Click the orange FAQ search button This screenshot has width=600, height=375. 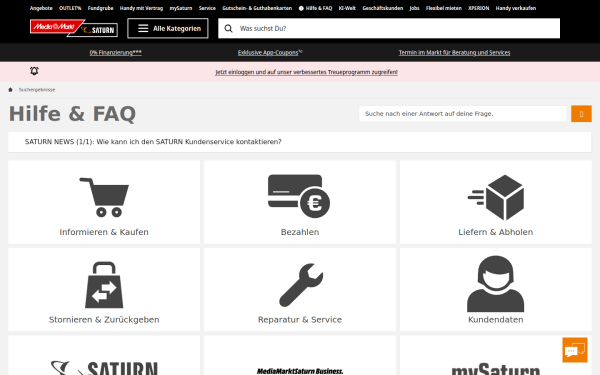(581, 114)
